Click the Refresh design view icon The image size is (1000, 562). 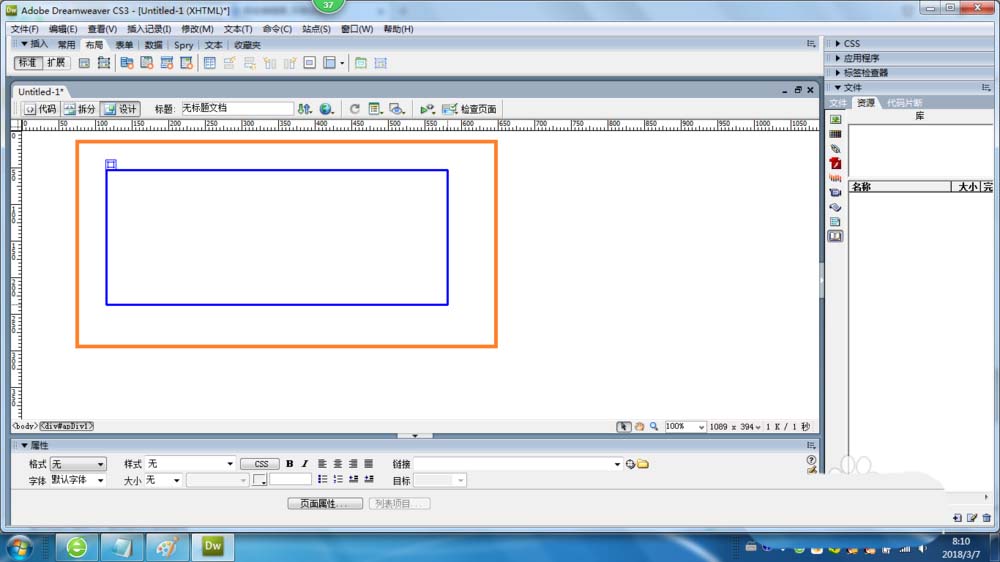pos(354,109)
